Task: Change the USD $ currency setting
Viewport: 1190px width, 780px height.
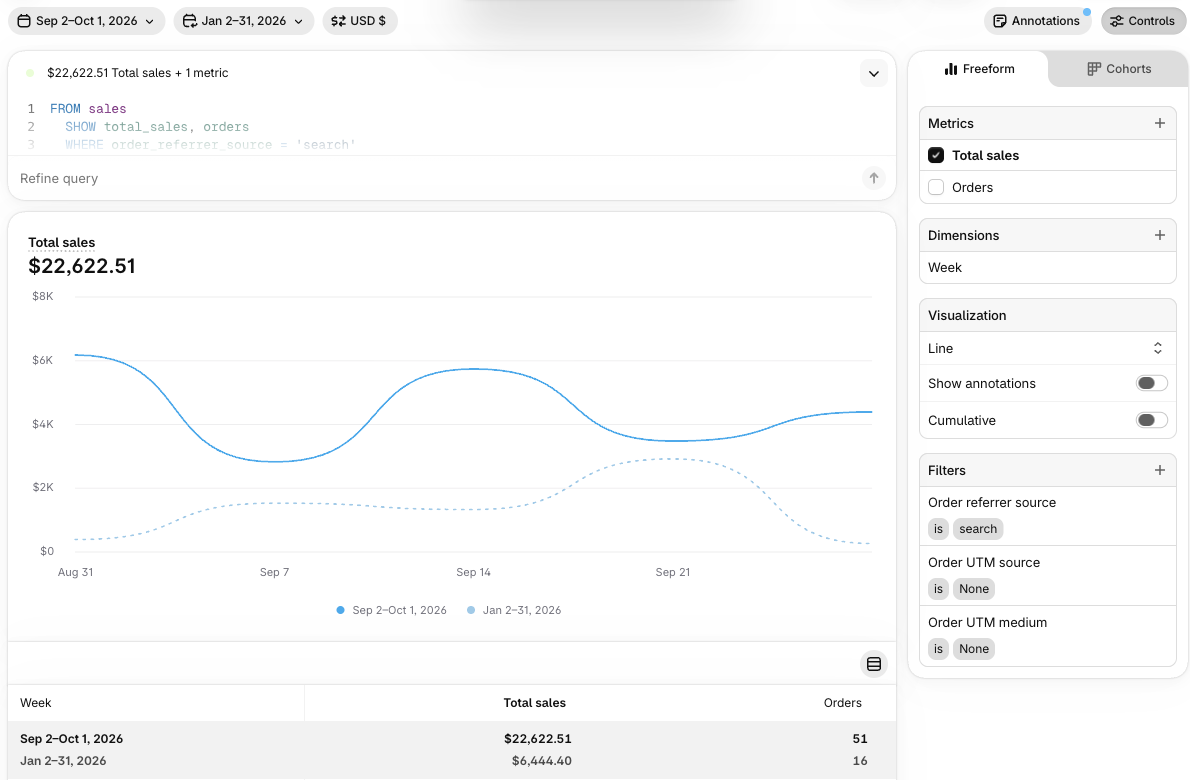Action: (360, 20)
